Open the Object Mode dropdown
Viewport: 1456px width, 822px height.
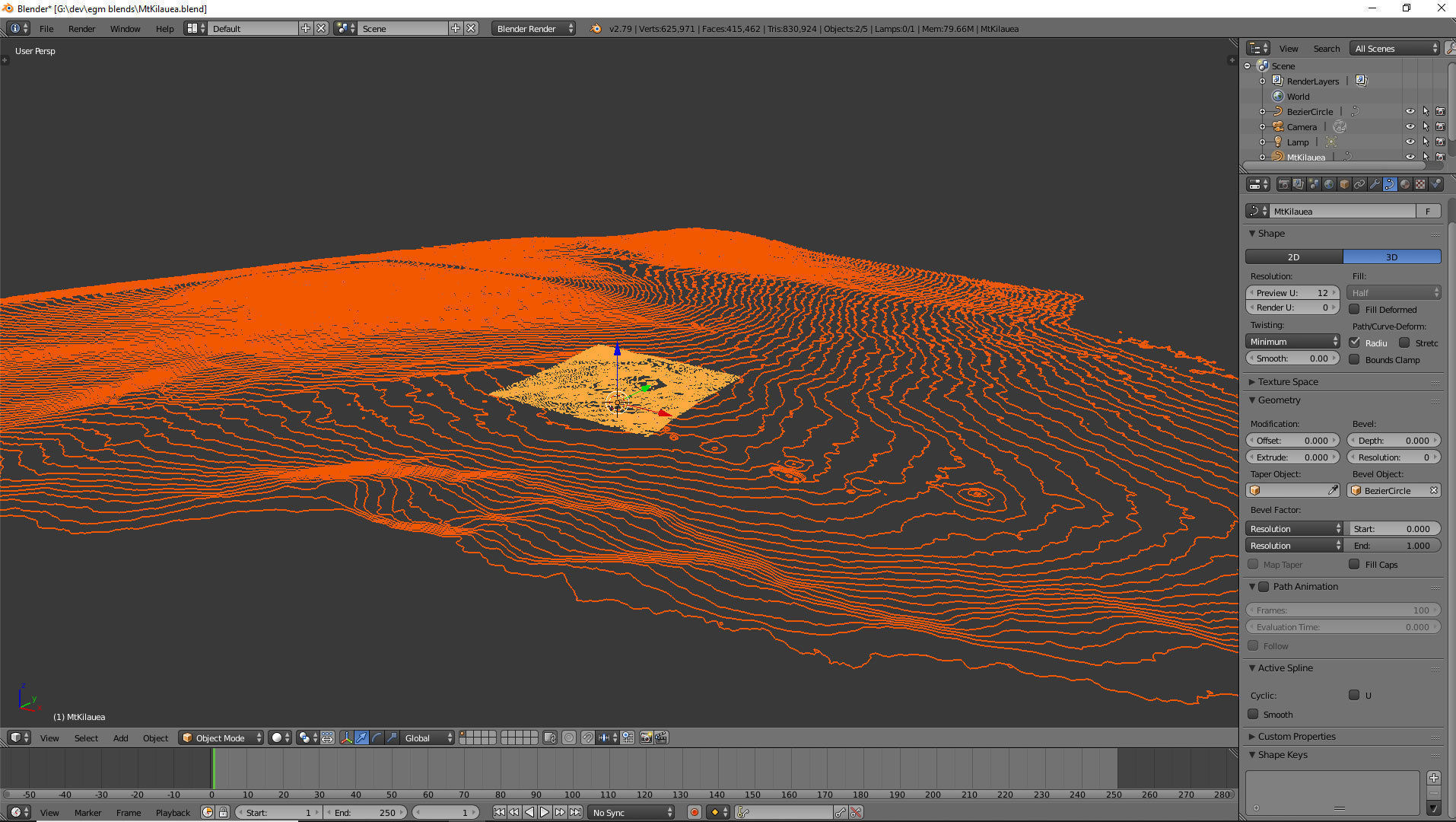[x=221, y=738]
